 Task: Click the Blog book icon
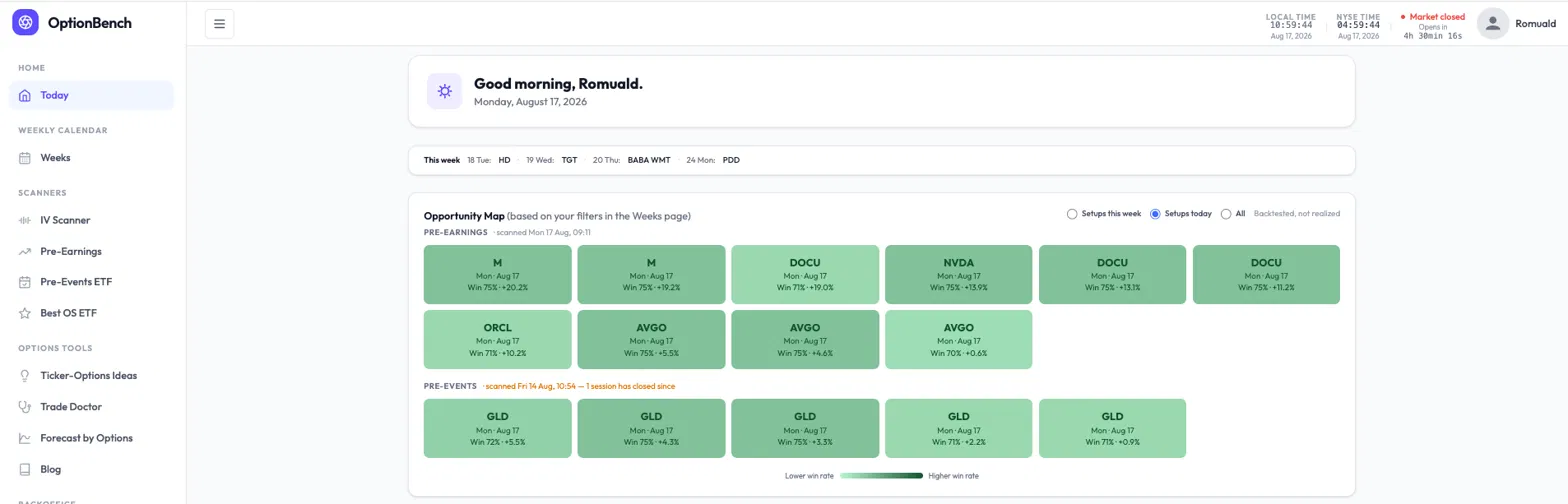[25, 469]
